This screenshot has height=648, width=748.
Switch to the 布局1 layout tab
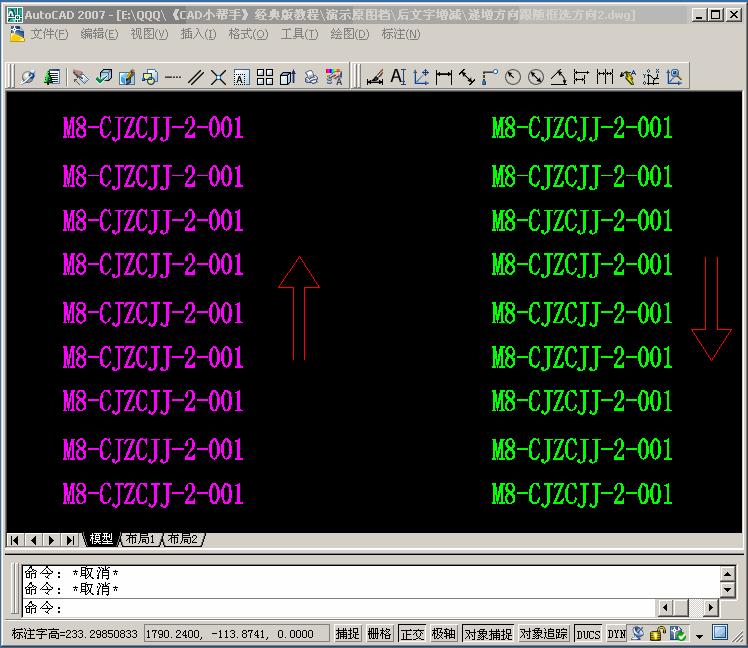tap(140, 539)
